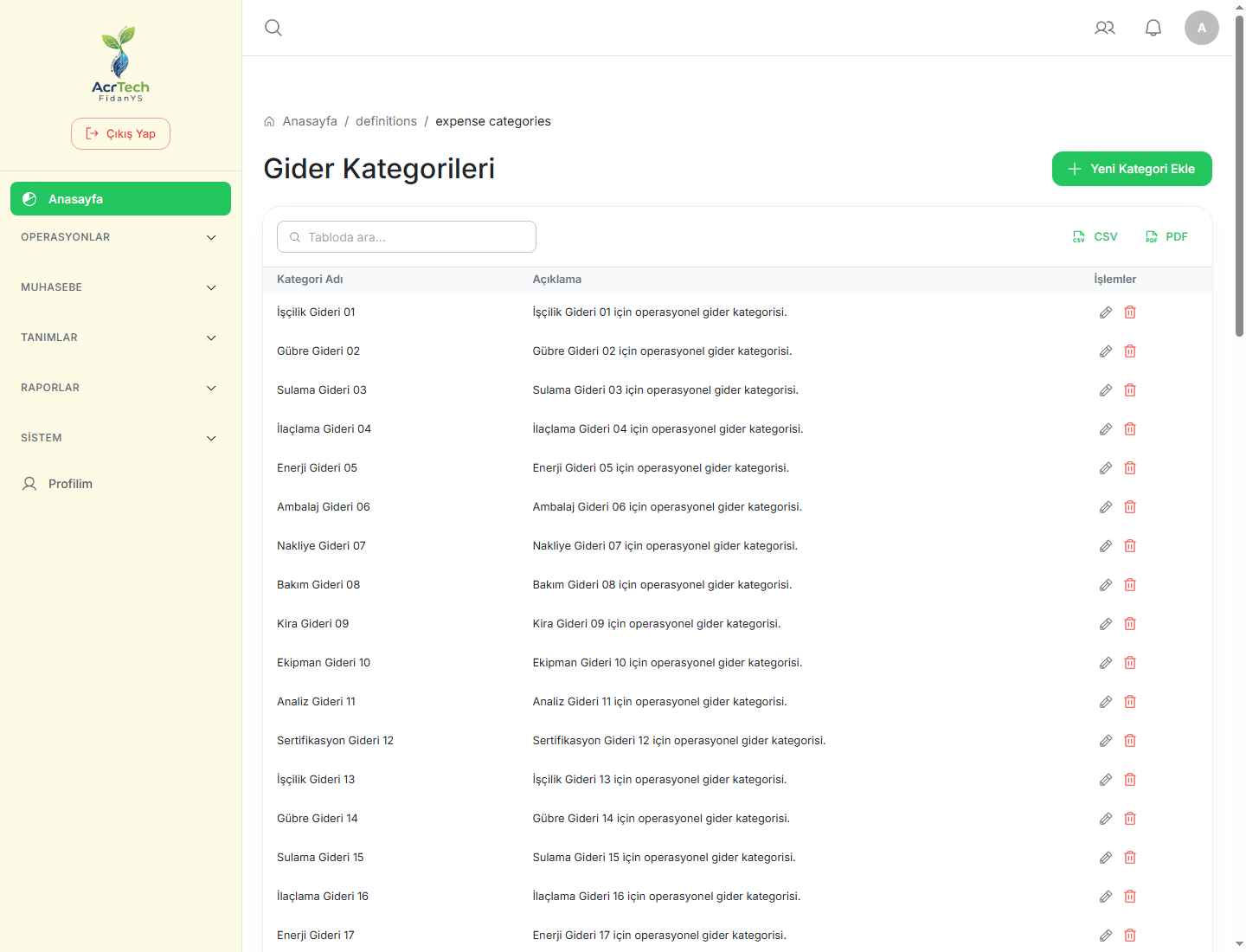Edit İşçilik Gideri 13 category
The height and width of the screenshot is (952, 1246).
(x=1106, y=780)
